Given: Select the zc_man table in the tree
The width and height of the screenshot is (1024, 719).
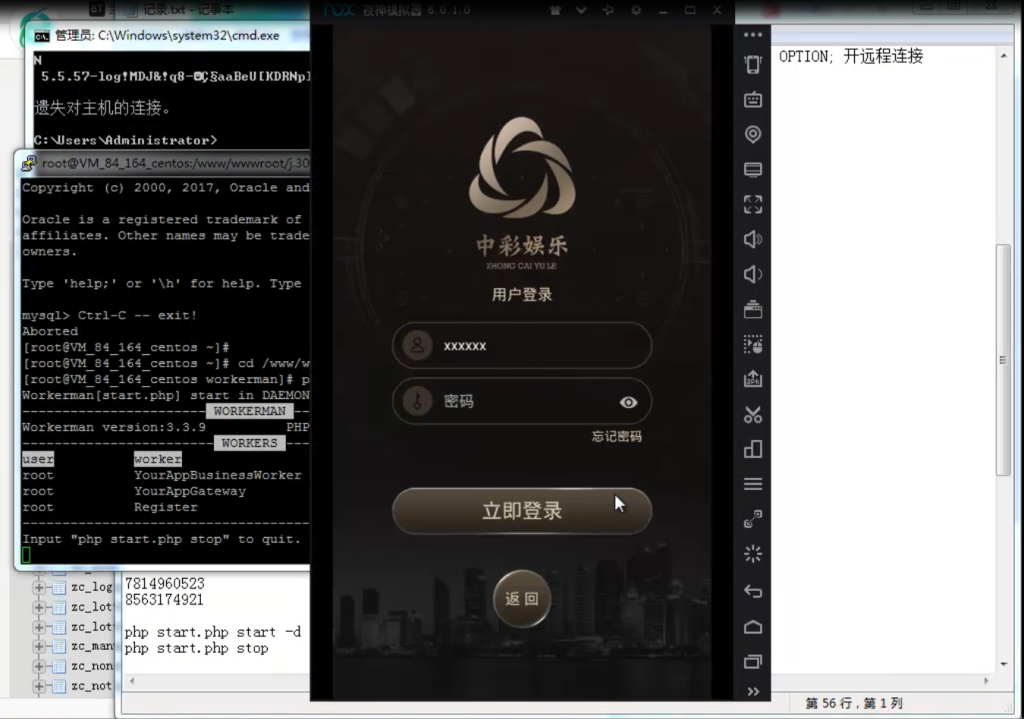Looking at the screenshot, I should coord(91,647).
